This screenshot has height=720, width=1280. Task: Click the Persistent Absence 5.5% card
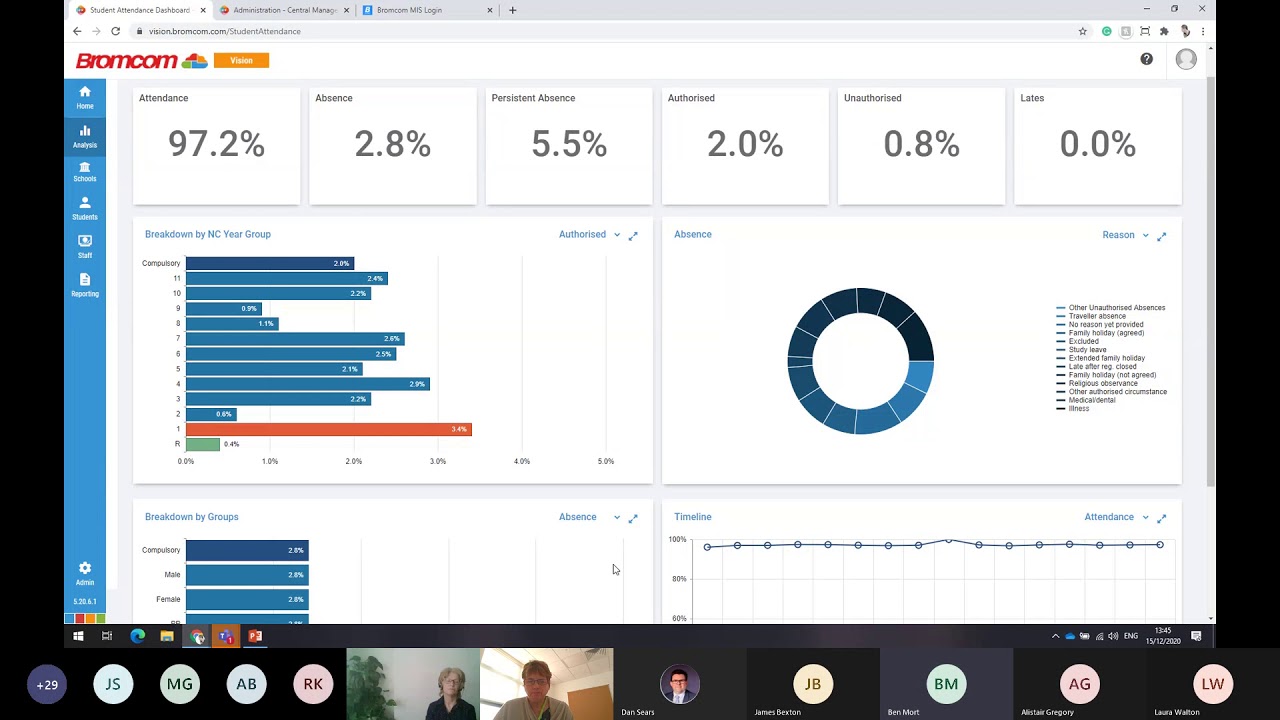569,146
